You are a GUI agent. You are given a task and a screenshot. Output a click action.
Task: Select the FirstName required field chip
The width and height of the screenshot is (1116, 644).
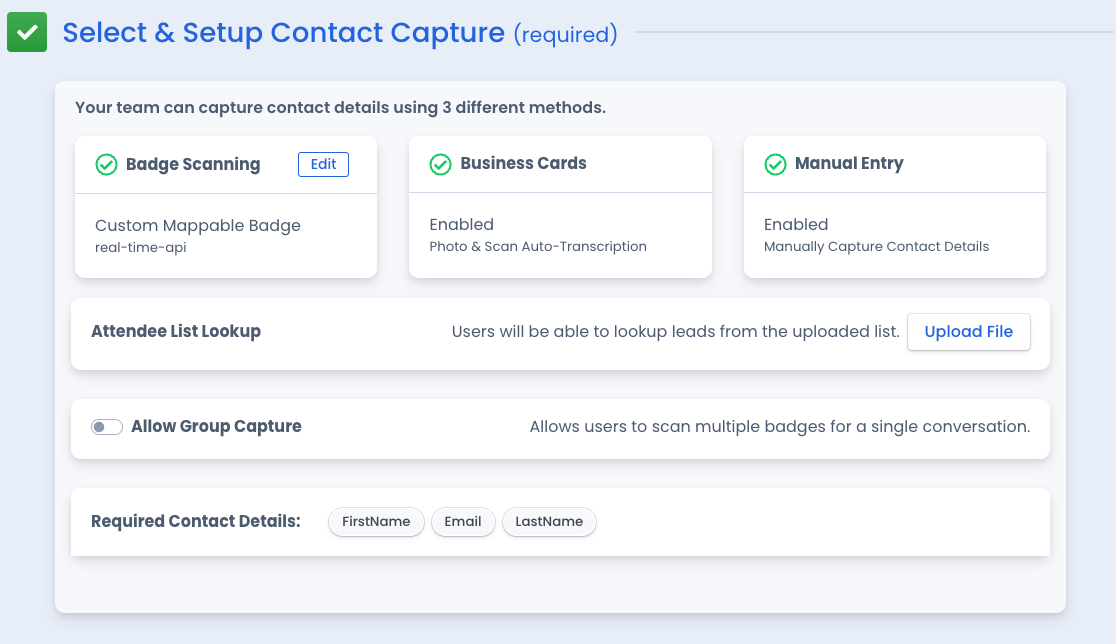tap(377, 522)
